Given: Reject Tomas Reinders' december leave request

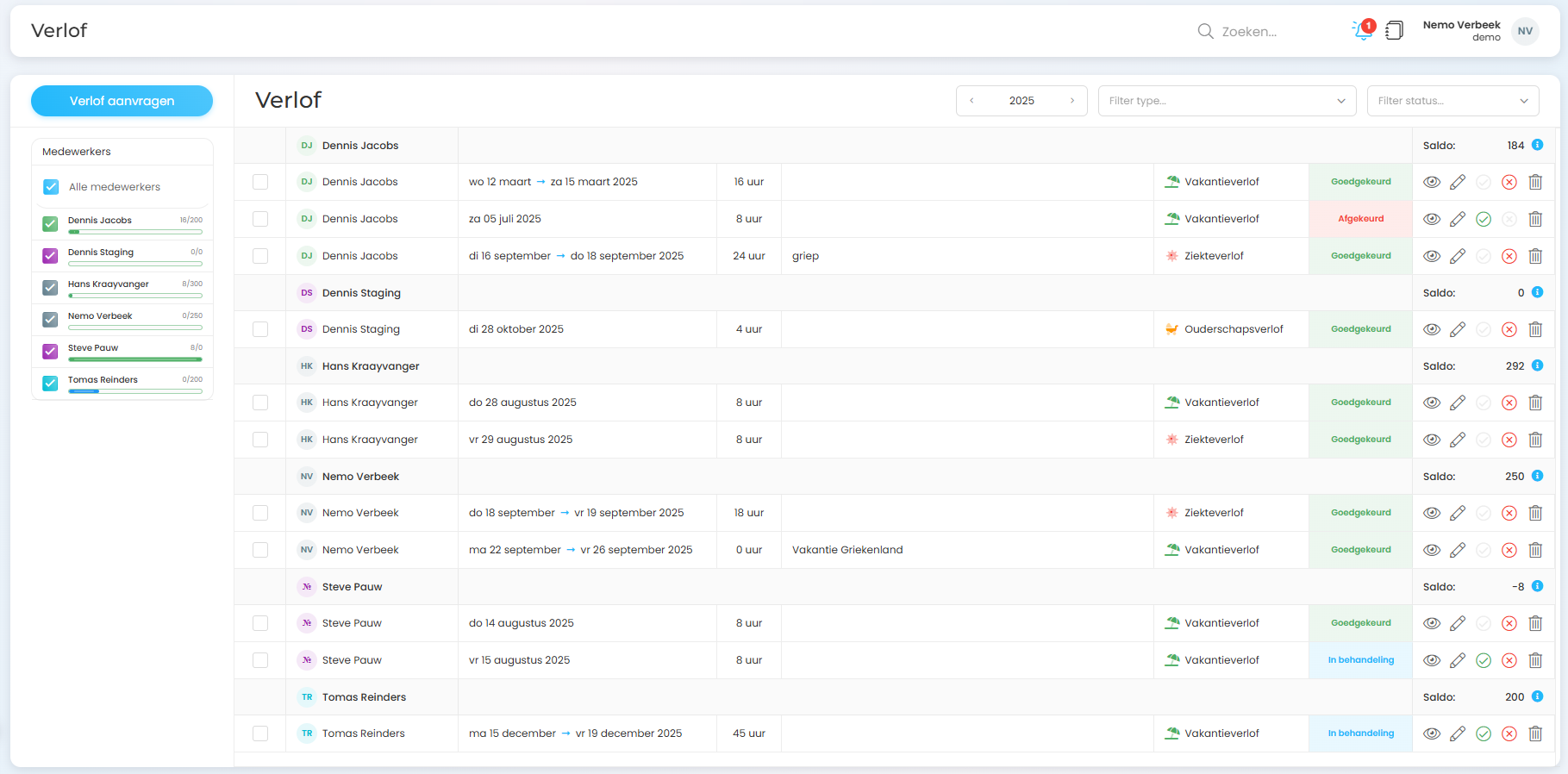Looking at the screenshot, I should 1509,733.
